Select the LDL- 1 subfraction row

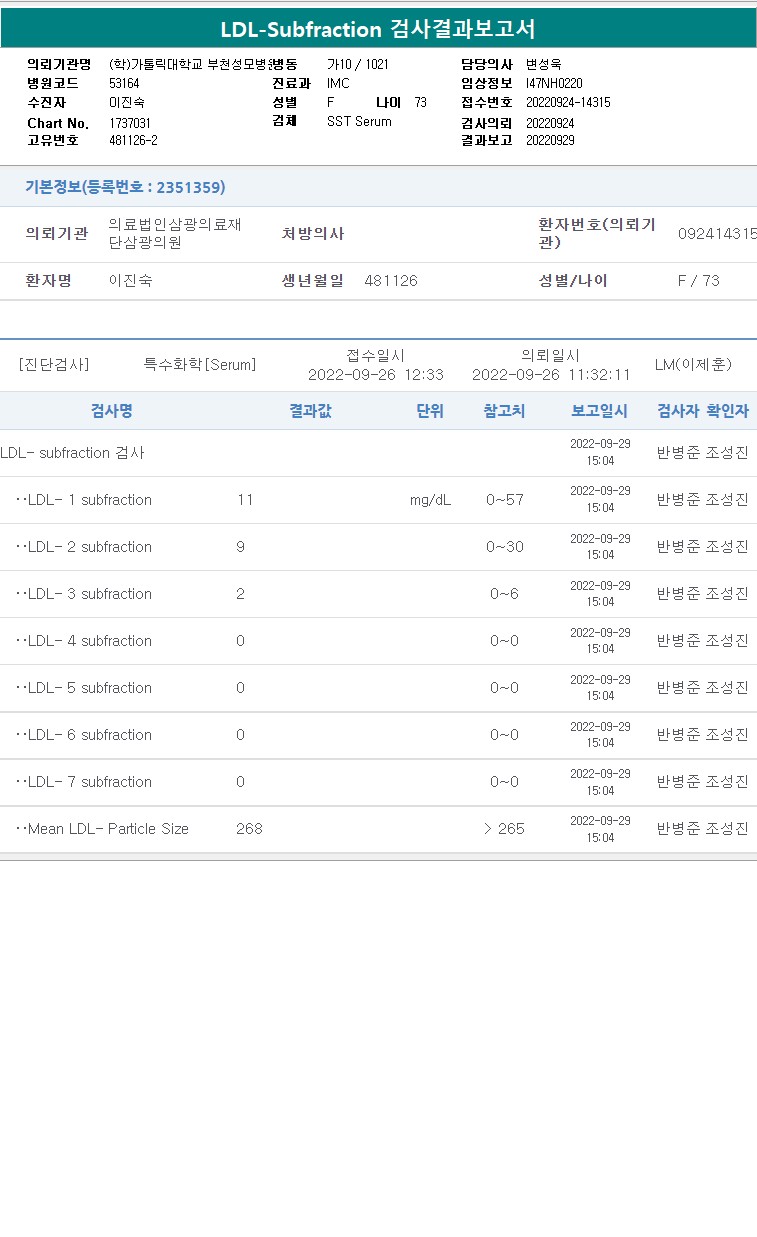(x=378, y=500)
